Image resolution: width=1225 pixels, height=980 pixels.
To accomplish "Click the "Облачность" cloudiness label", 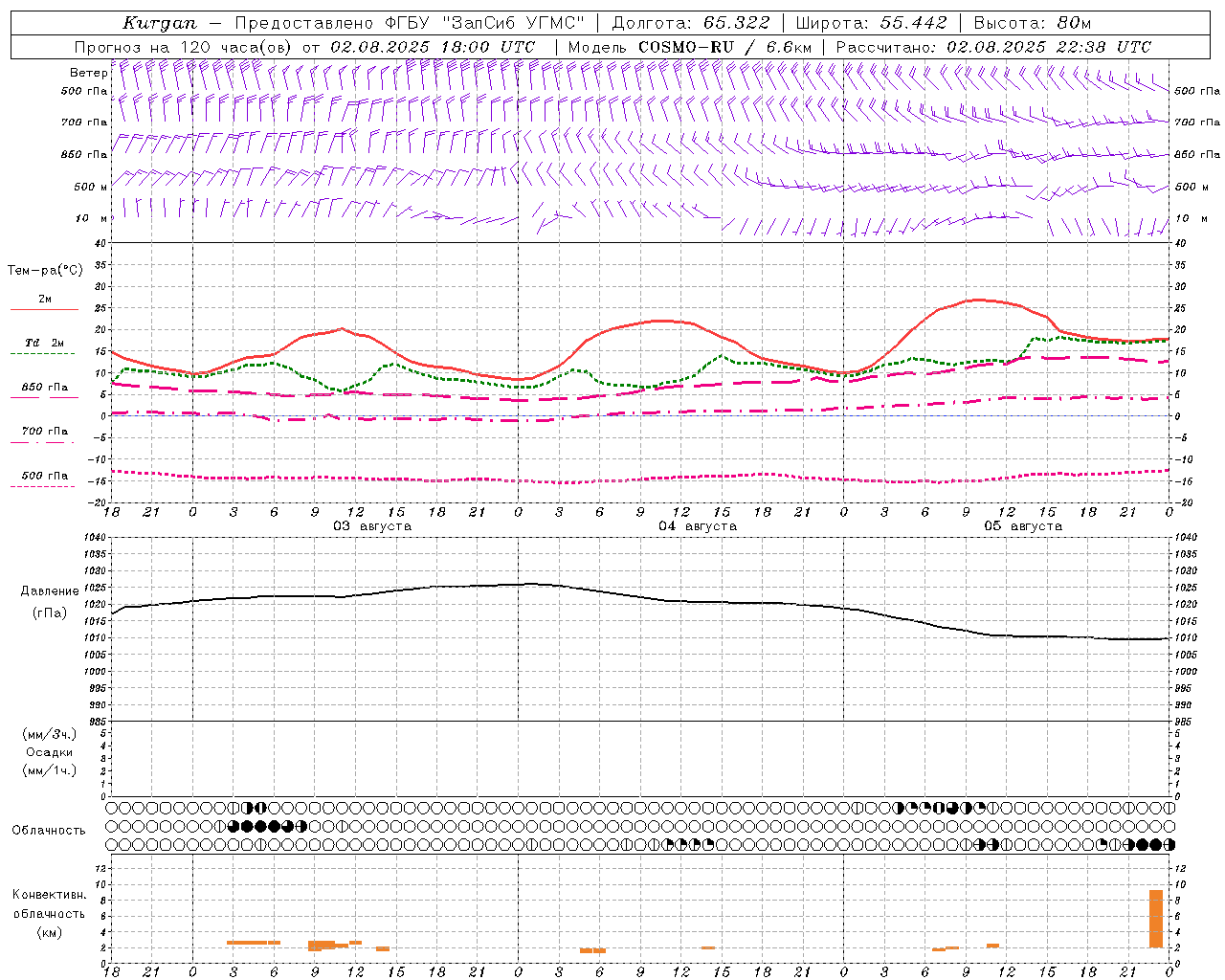I will (49, 830).
